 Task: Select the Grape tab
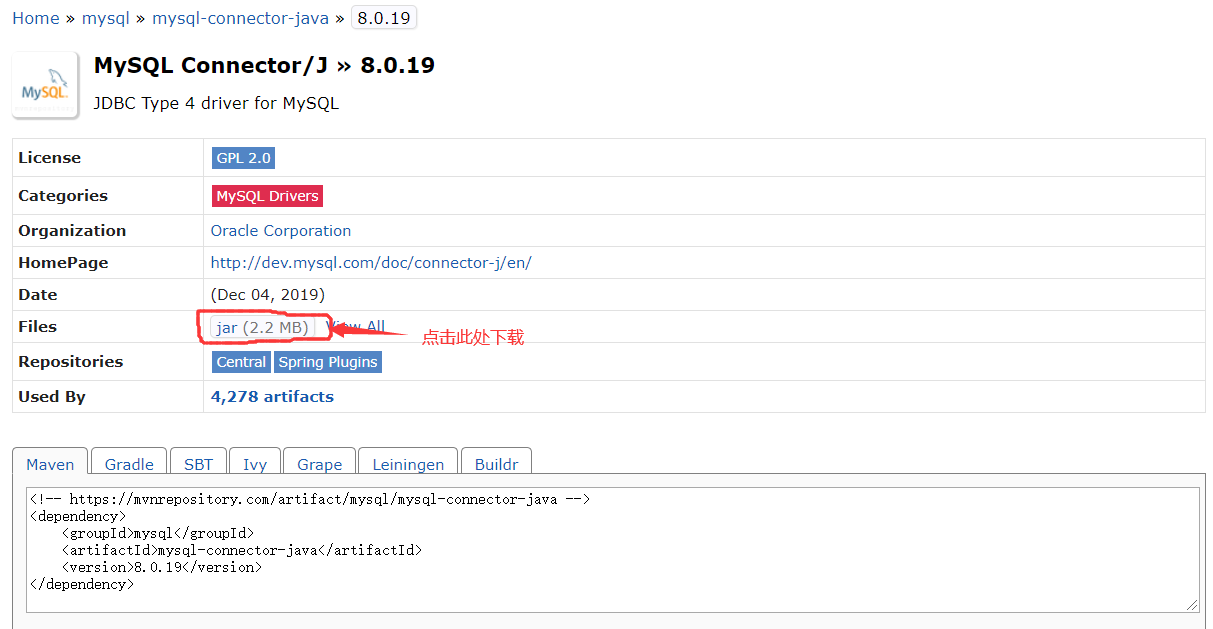319,463
